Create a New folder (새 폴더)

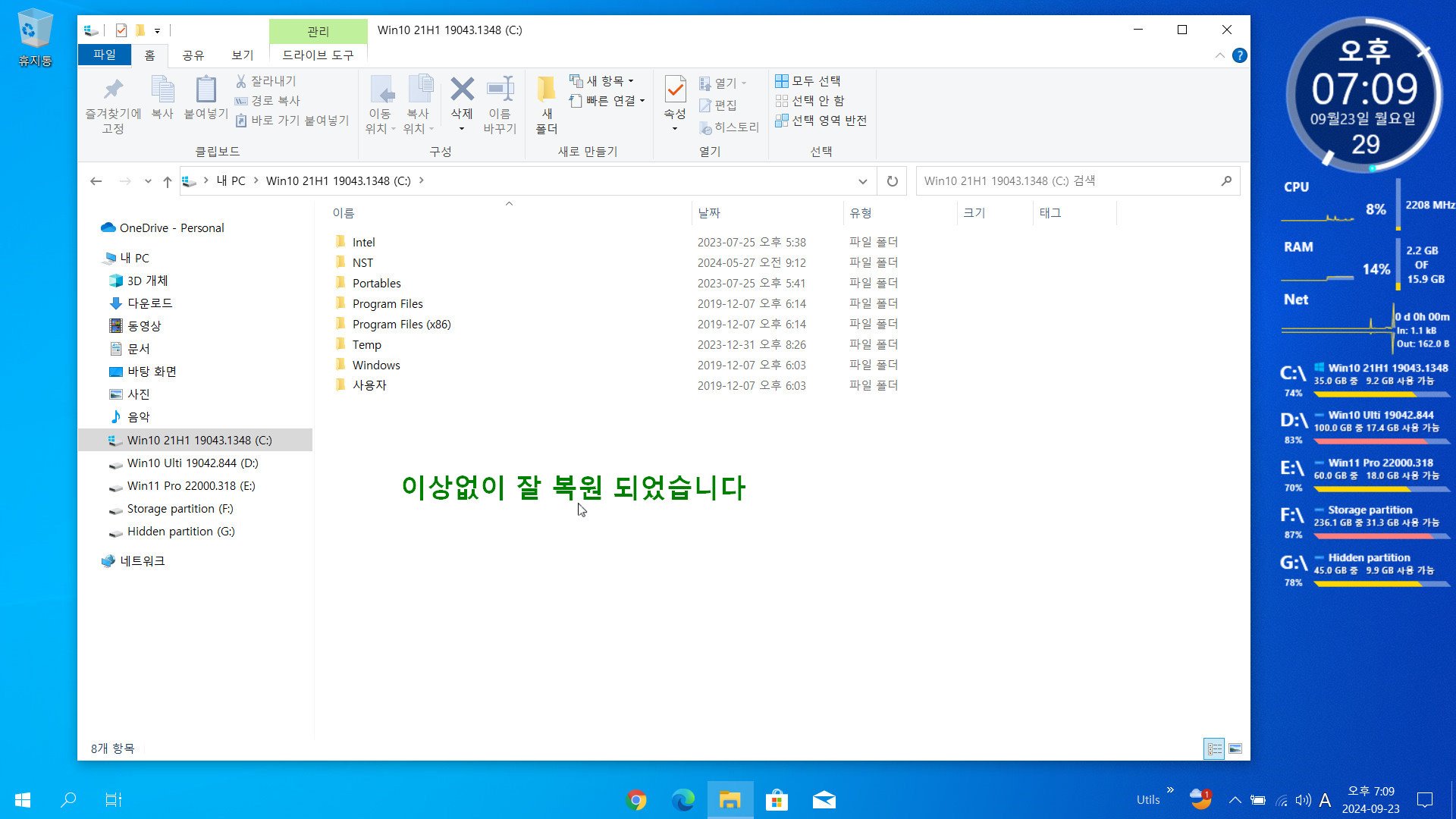(x=547, y=105)
